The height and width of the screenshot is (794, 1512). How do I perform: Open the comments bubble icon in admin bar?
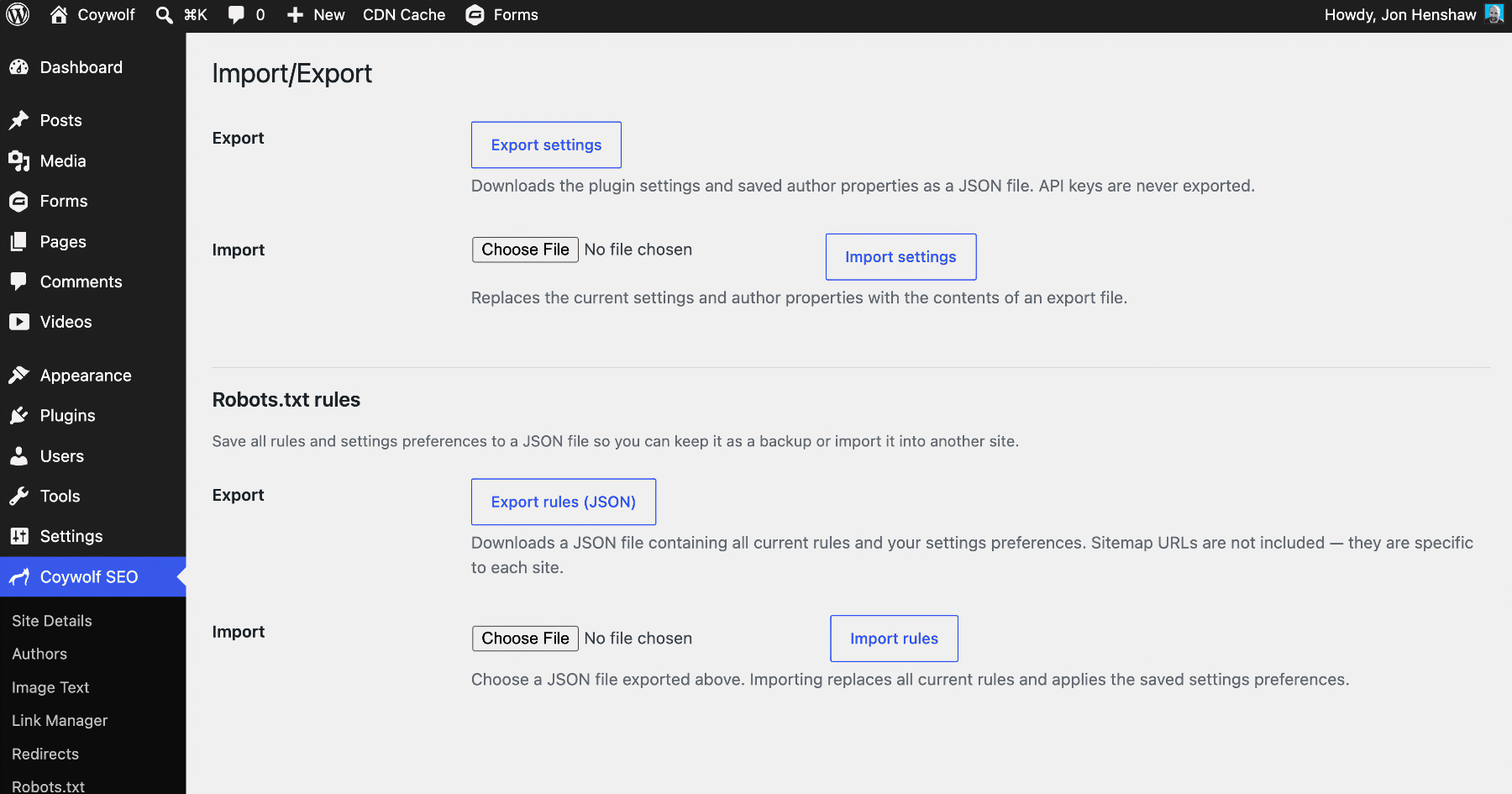pos(237,15)
